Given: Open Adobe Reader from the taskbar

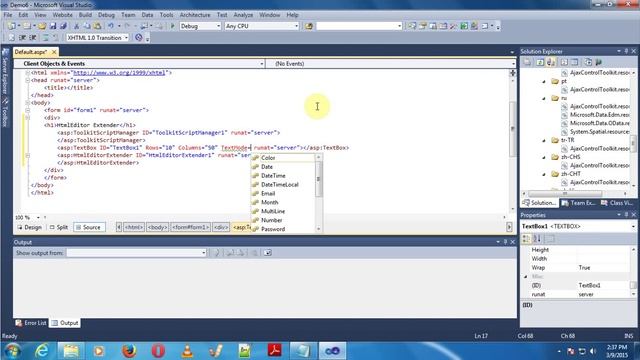Looking at the screenshot, I should (274, 350).
